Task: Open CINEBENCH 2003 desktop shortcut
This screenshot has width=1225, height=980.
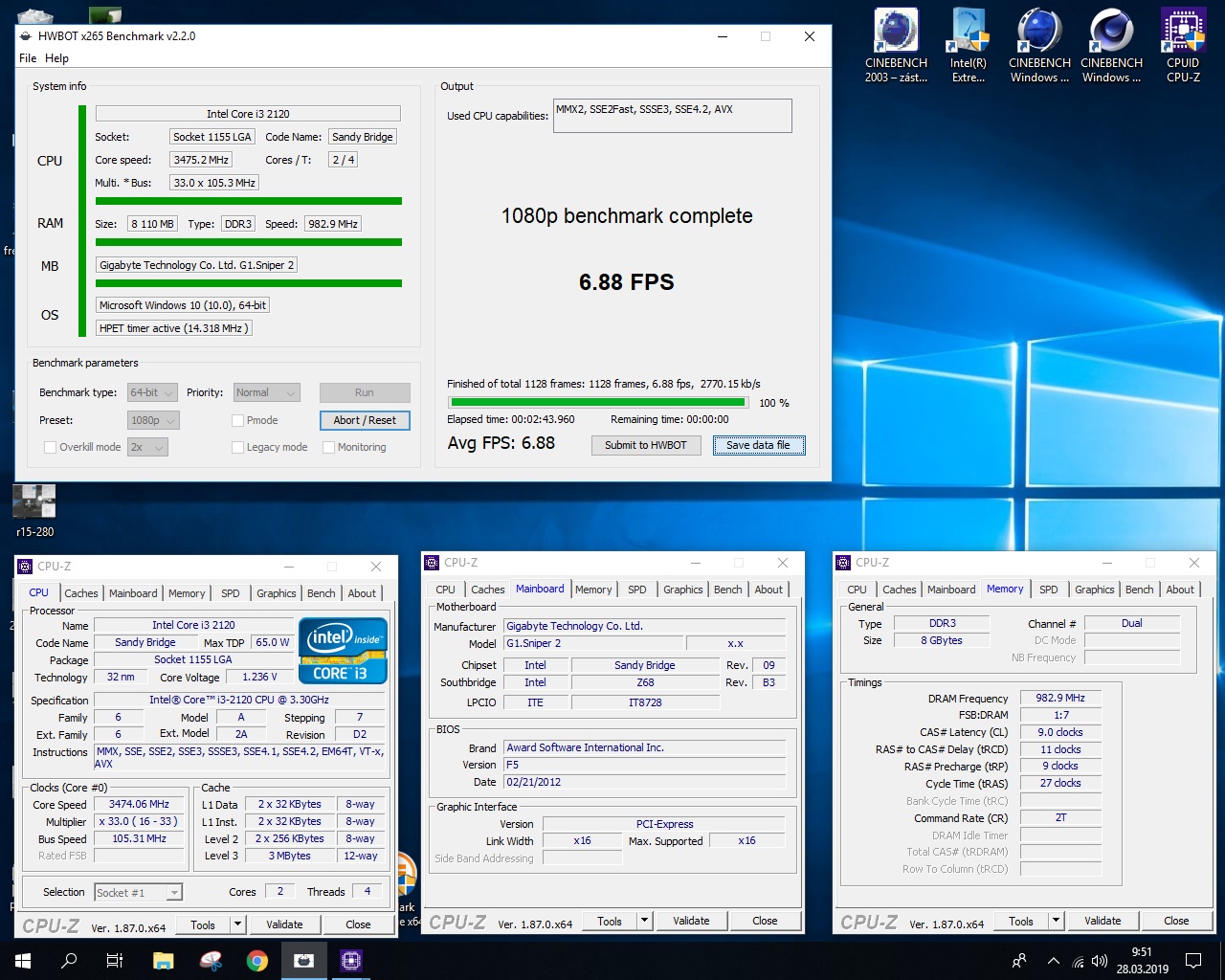Action: (x=896, y=45)
